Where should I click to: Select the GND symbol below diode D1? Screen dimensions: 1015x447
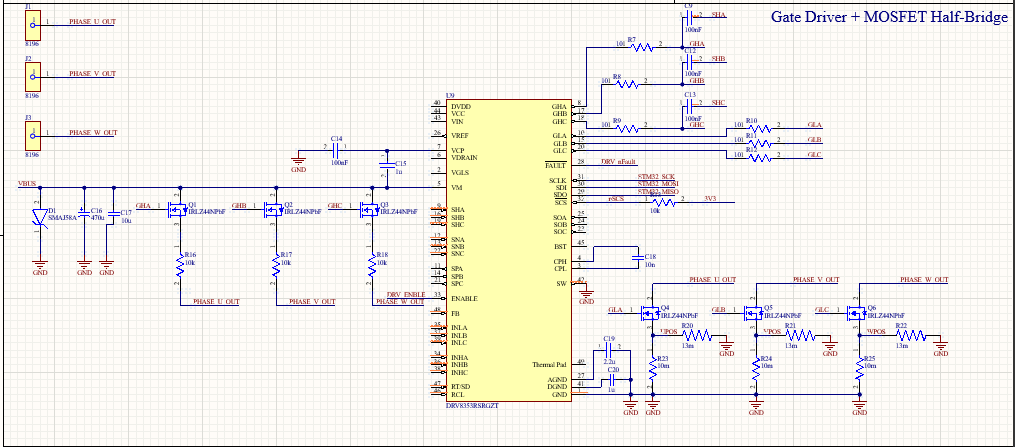click(40, 265)
